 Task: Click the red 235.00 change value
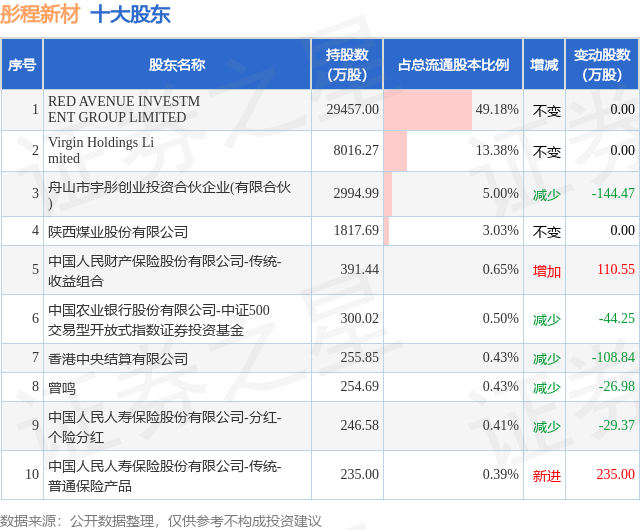[x=616, y=474]
